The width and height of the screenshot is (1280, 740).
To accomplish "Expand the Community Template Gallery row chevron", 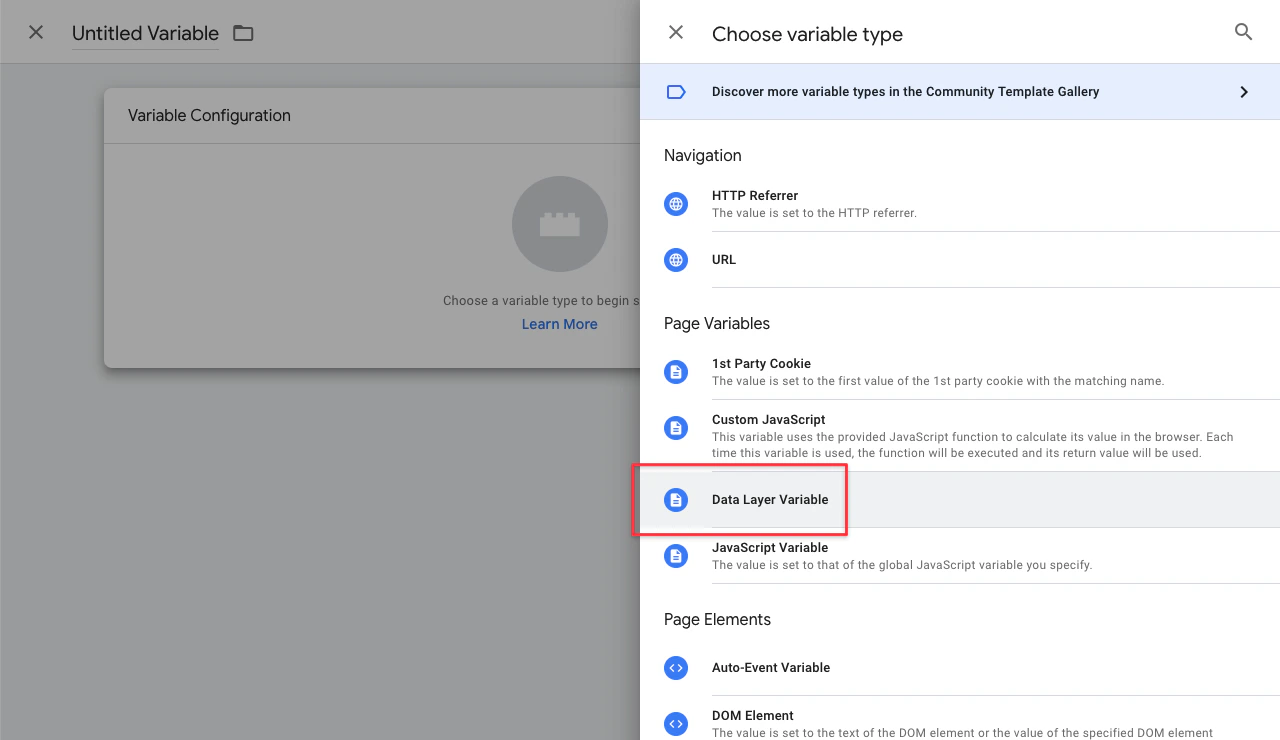I will tap(1244, 91).
